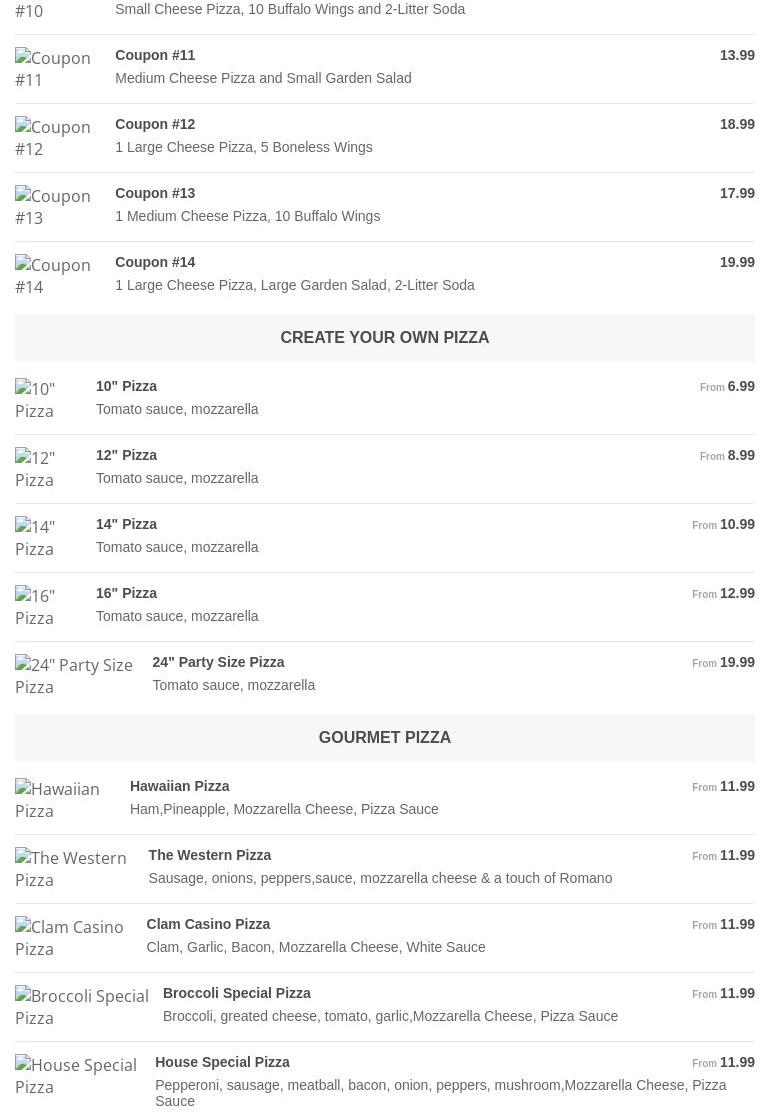
Task: Open the Hawaiian Pizza thumbnail
Action: click(58, 800)
